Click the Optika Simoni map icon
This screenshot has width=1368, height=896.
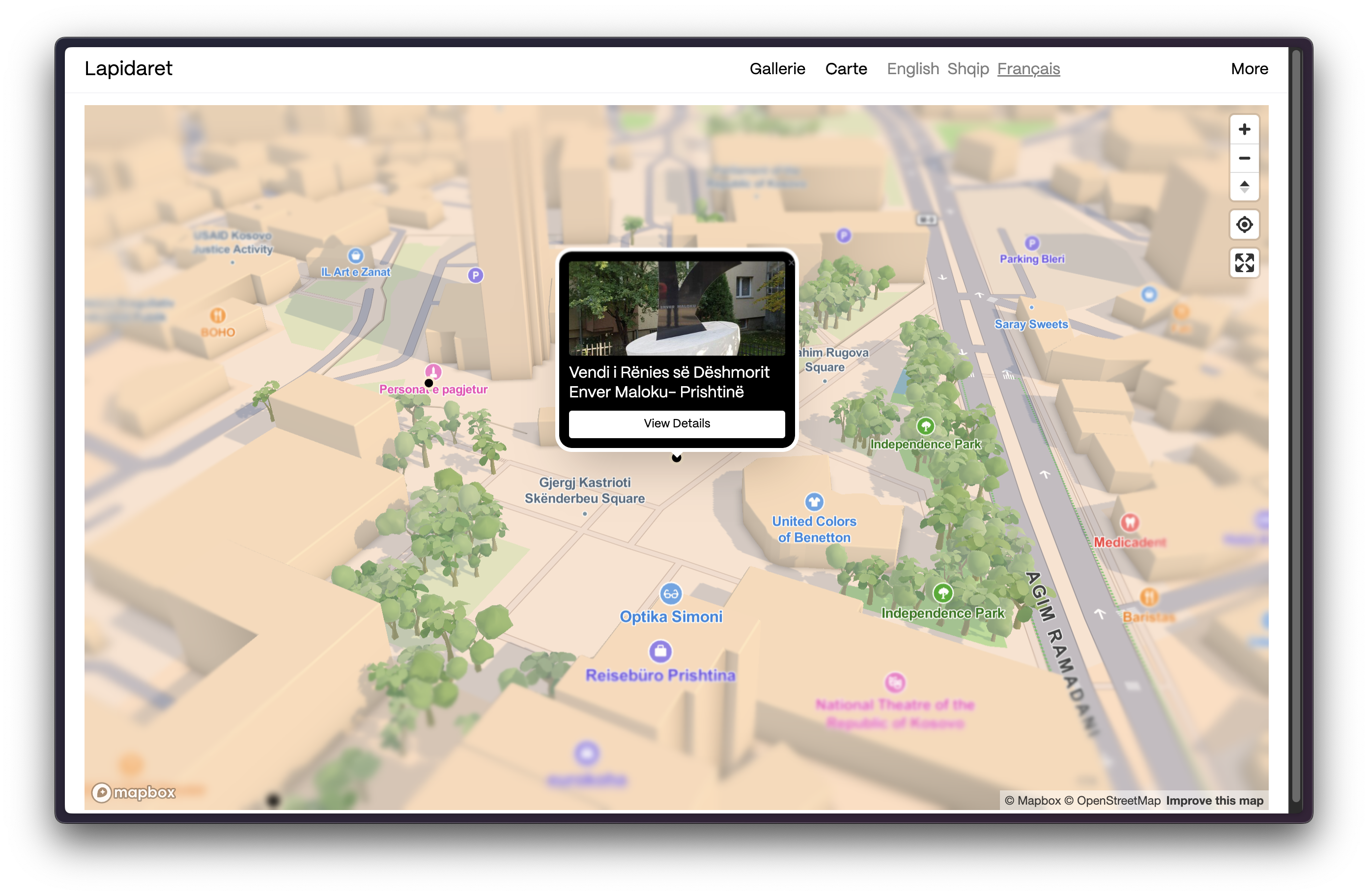click(x=670, y=594)
